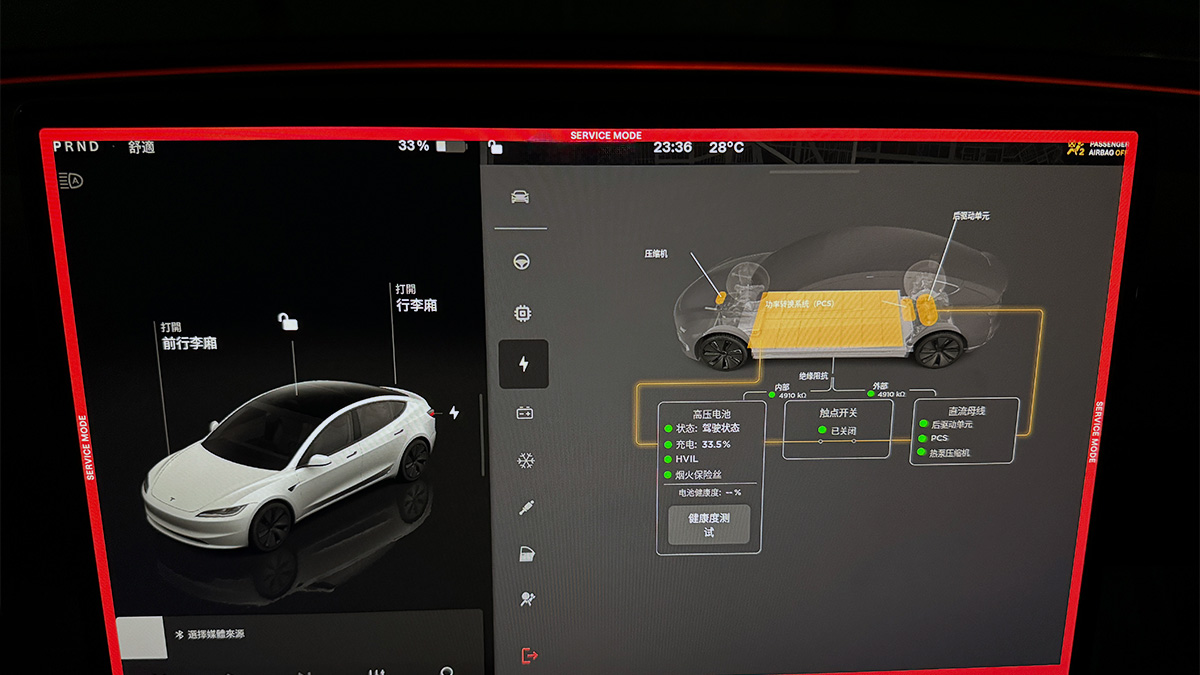Tap the 28°C temperature reading
This screenshot has width=1200, height=675.
(x=726, y=147)
